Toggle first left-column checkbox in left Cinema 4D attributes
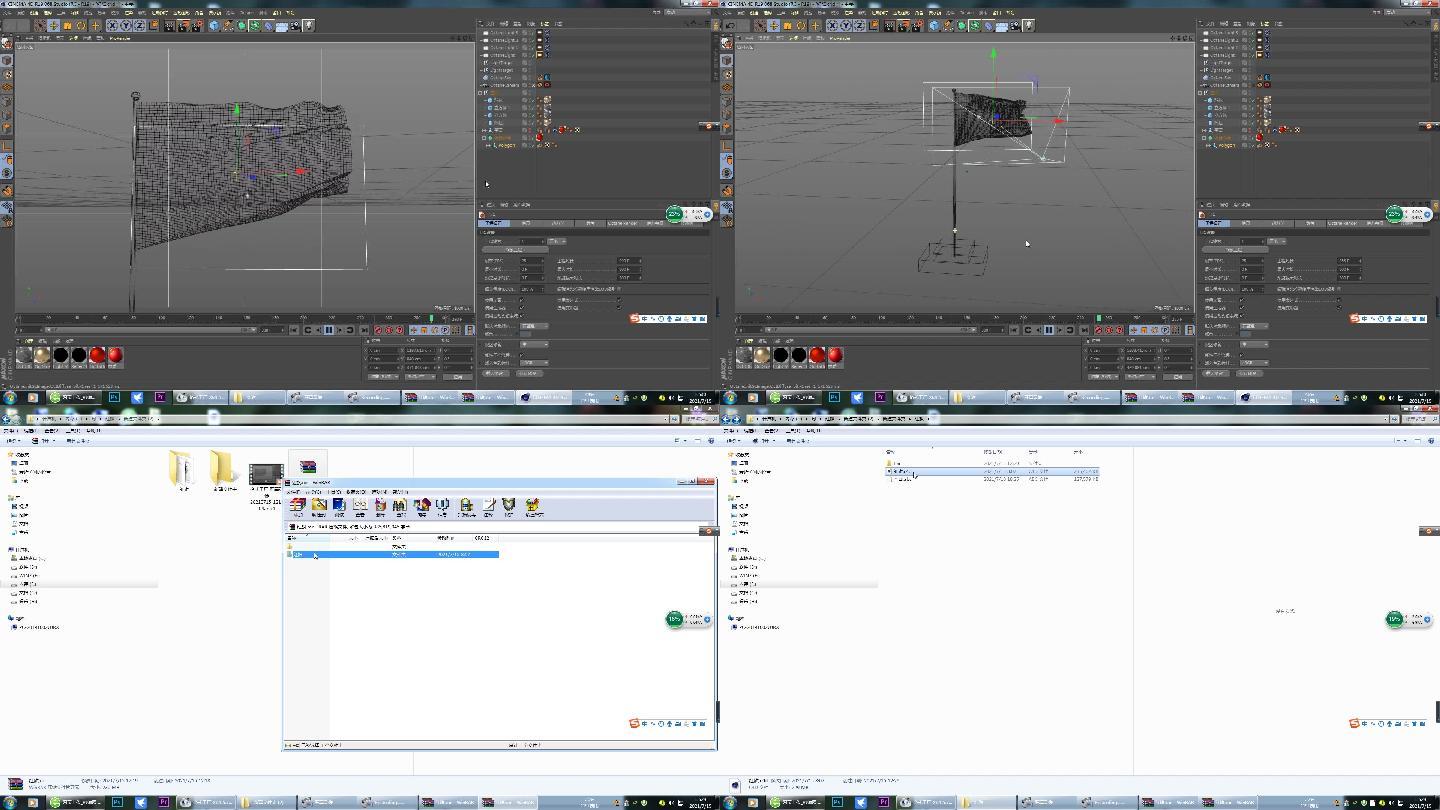The height and width of the screenshot is (810, 1440). point(522,300)
